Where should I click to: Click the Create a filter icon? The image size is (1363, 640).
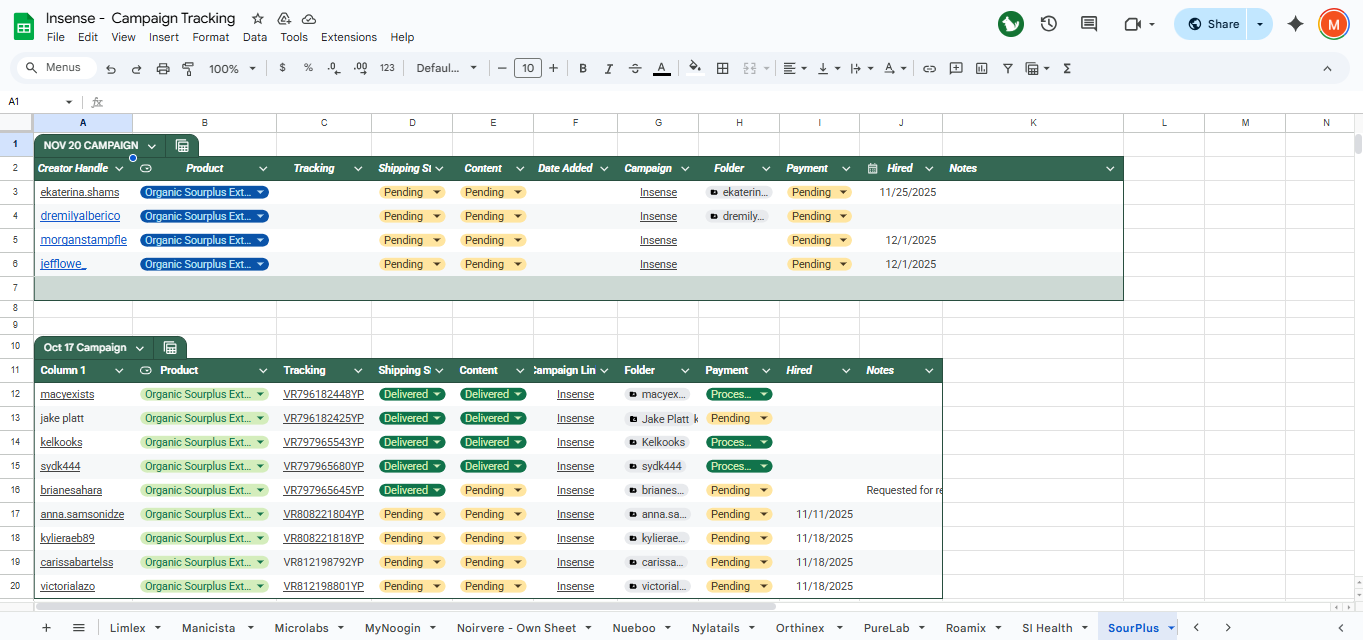pos(1007,68)
